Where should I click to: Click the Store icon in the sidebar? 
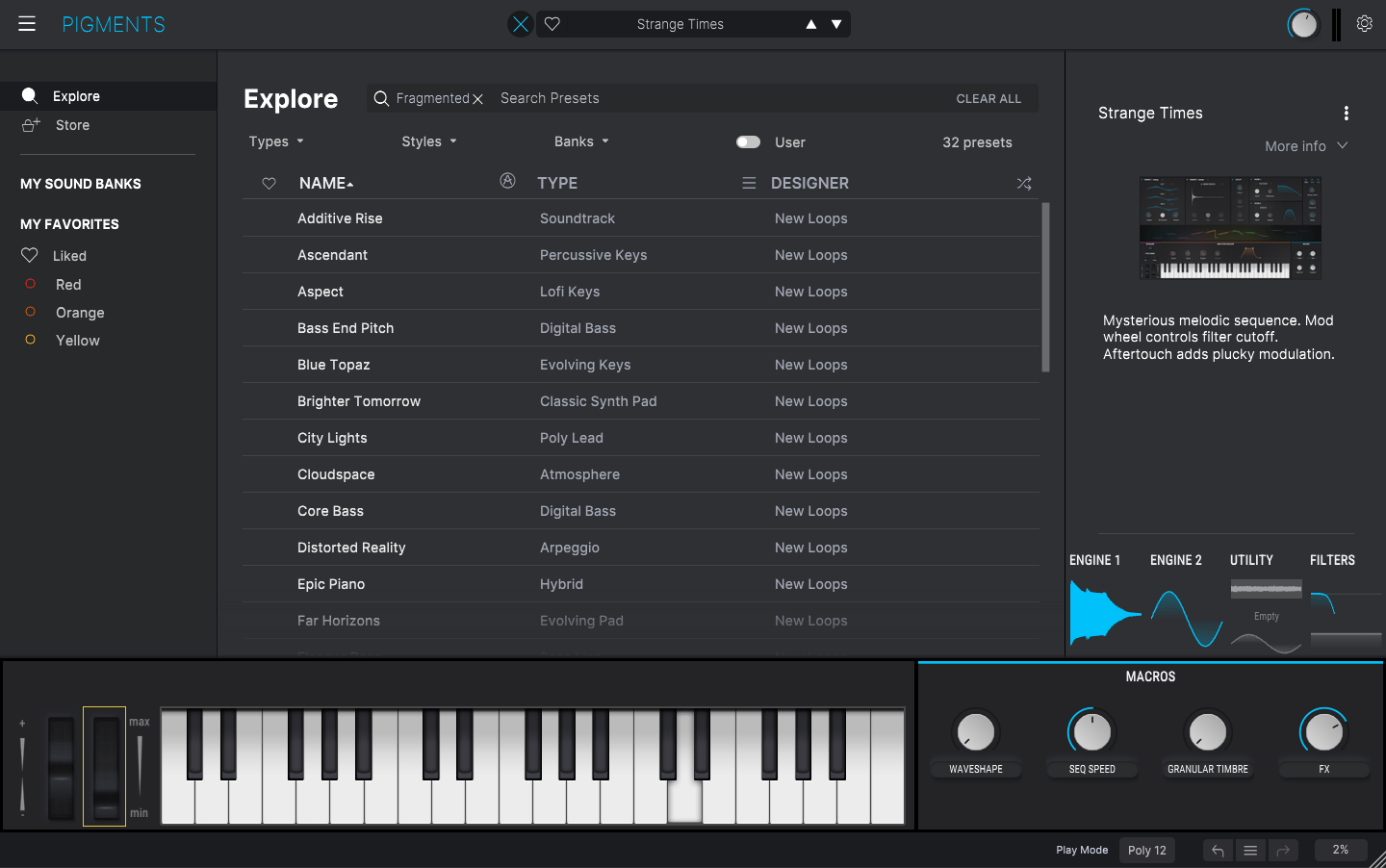click(x=29, y=125)
